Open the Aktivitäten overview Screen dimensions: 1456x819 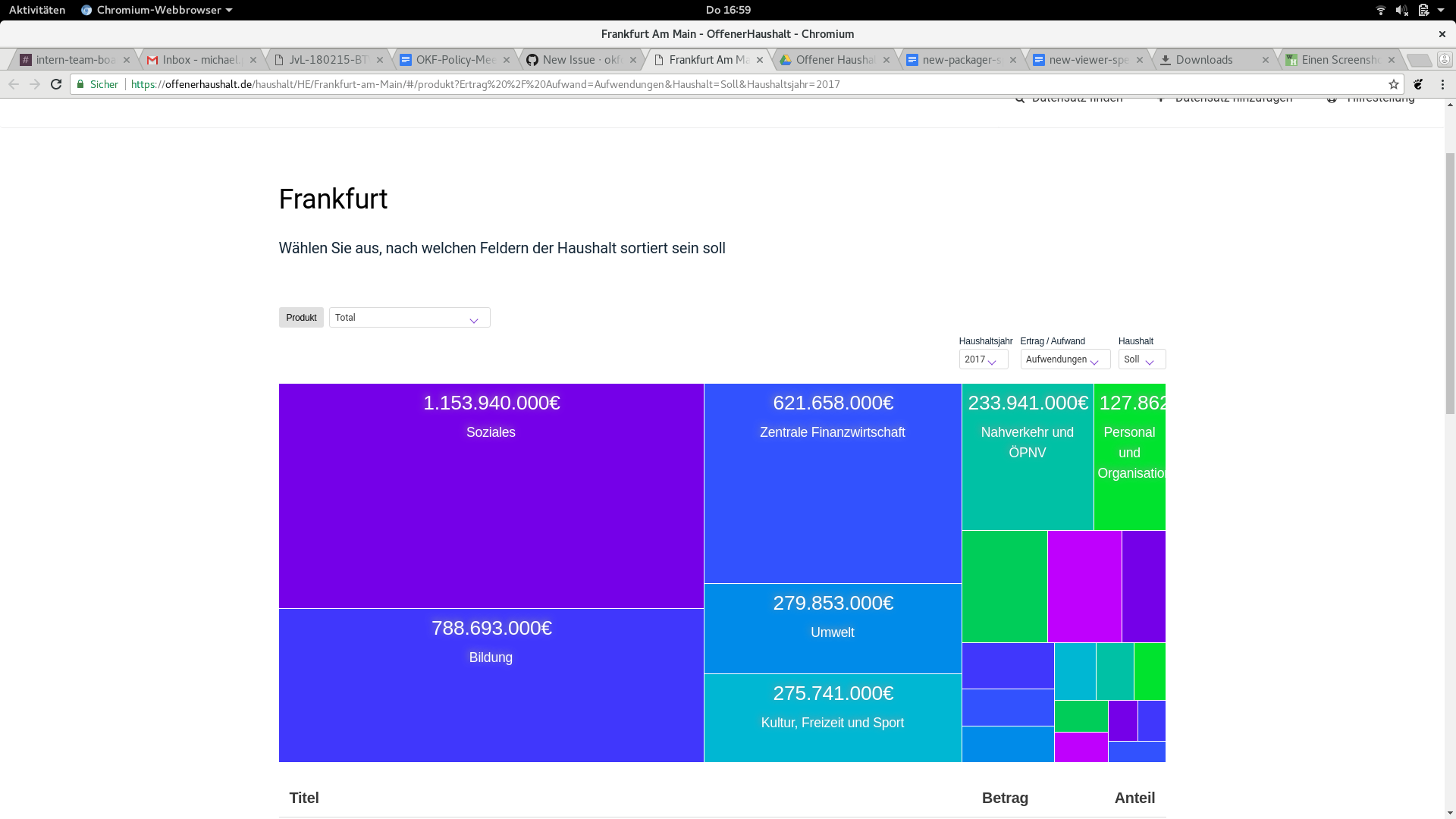tap(37, 10)
